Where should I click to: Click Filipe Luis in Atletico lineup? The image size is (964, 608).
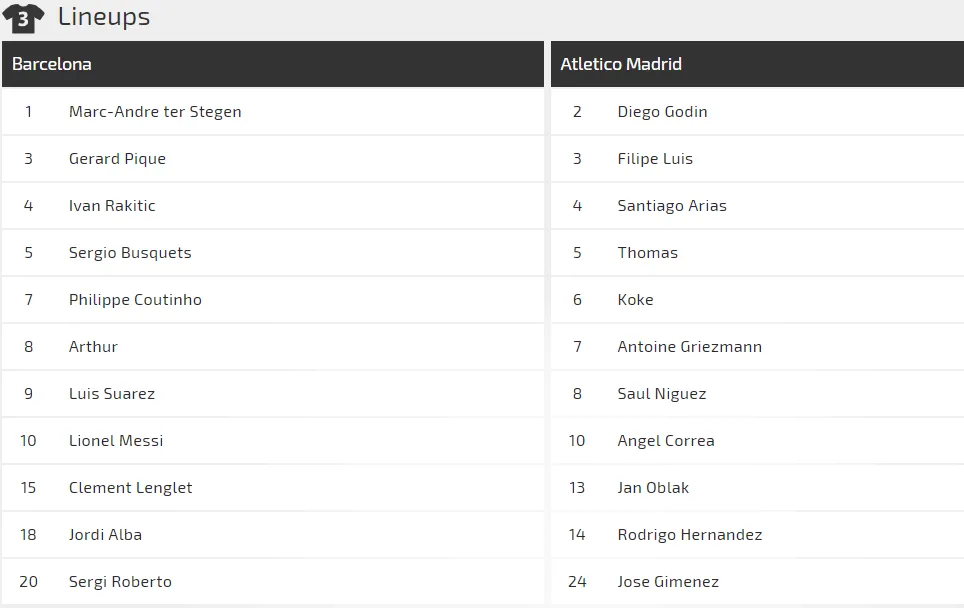655,159
